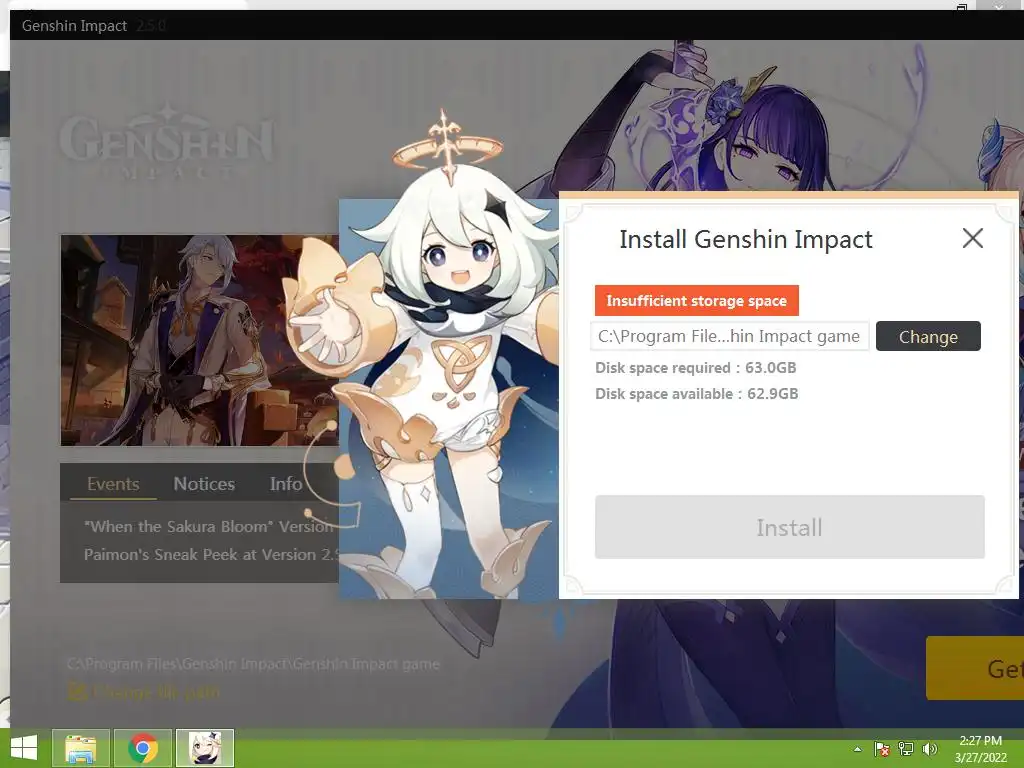Click Disk space available 62.9GB text
The width and height of the screenshot is (1024, 768).
pyautogui.click(x=696, y=394)
